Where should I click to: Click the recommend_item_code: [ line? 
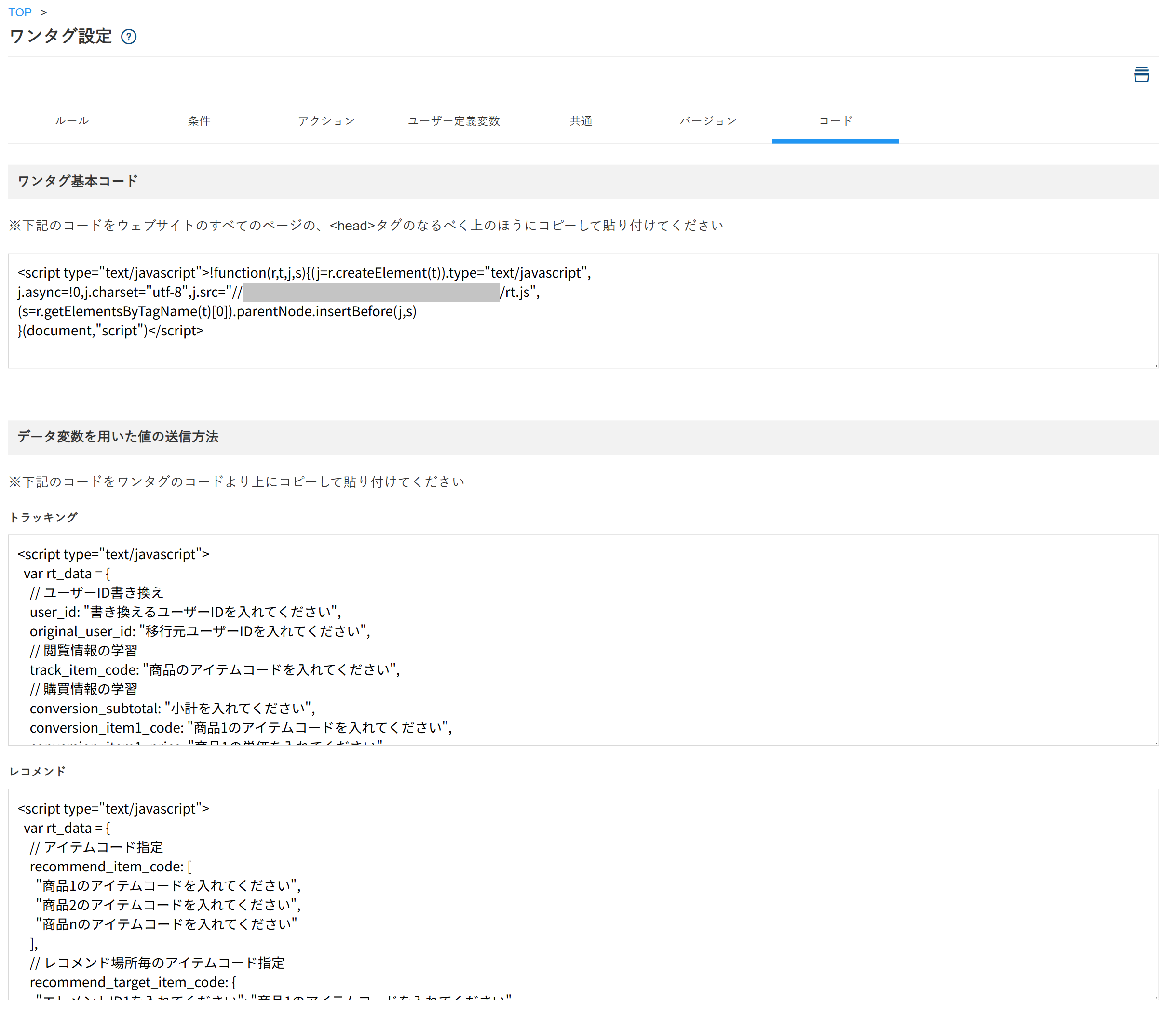[111, 867]
